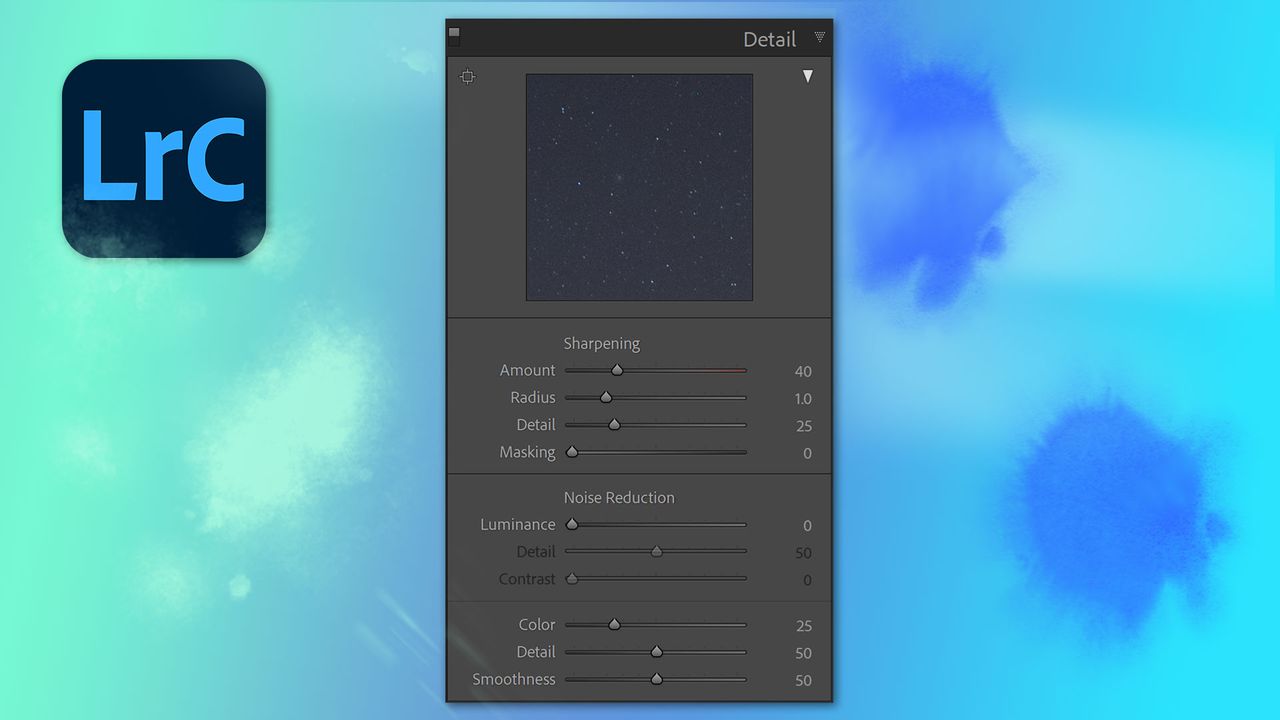The width and height of the screenshot is (1280, 720).
Task: Click the Detail panel title text
Action: 770,39
